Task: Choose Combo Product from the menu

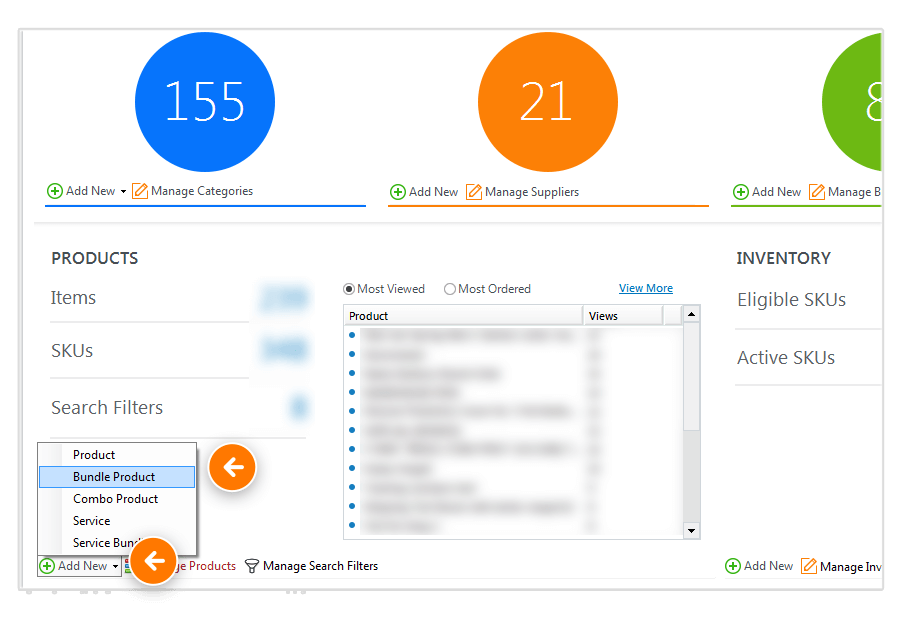Action: point(117,499)
